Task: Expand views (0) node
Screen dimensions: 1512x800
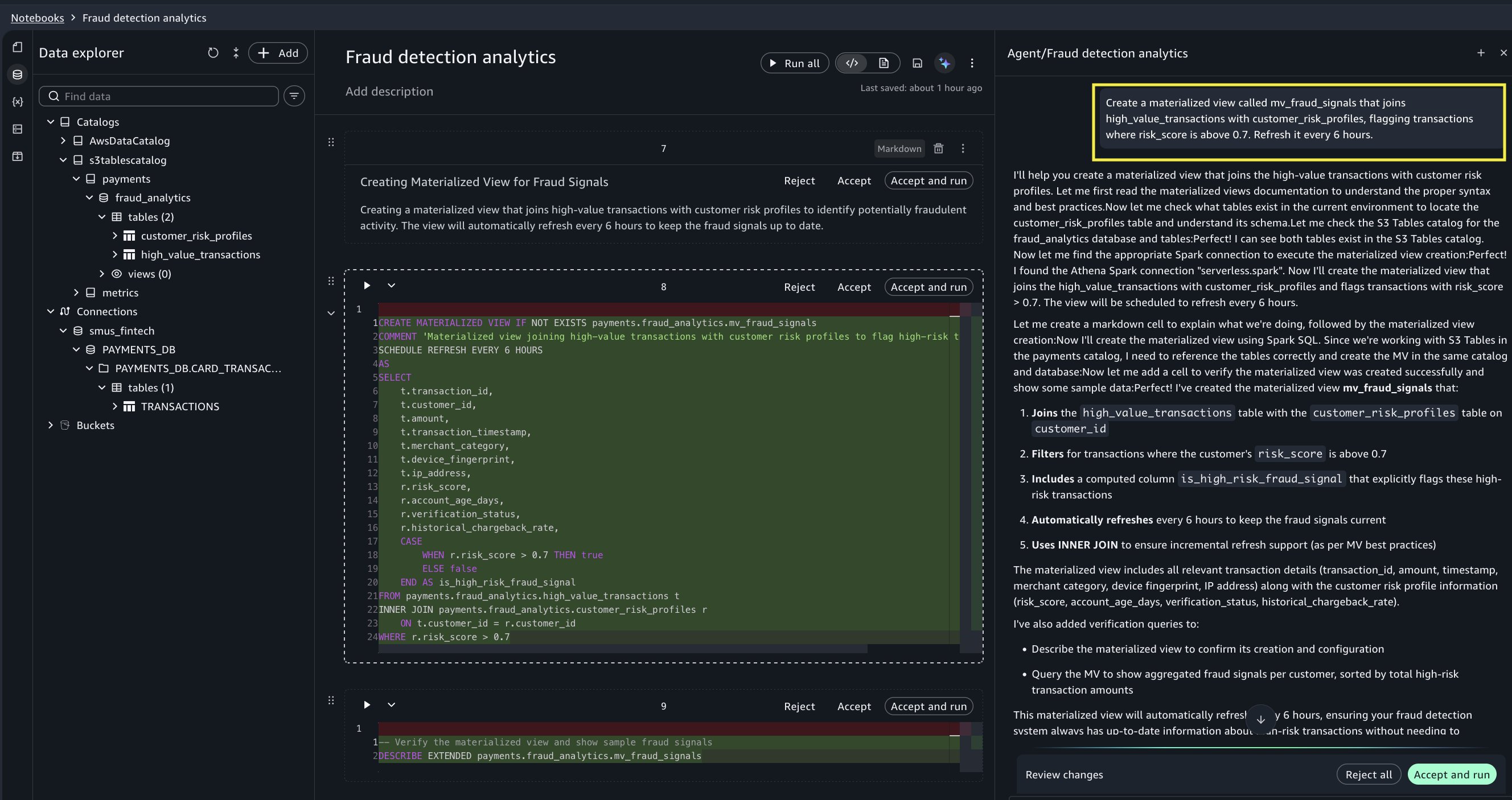Action: pyautogui.click(x=102, y=274)
